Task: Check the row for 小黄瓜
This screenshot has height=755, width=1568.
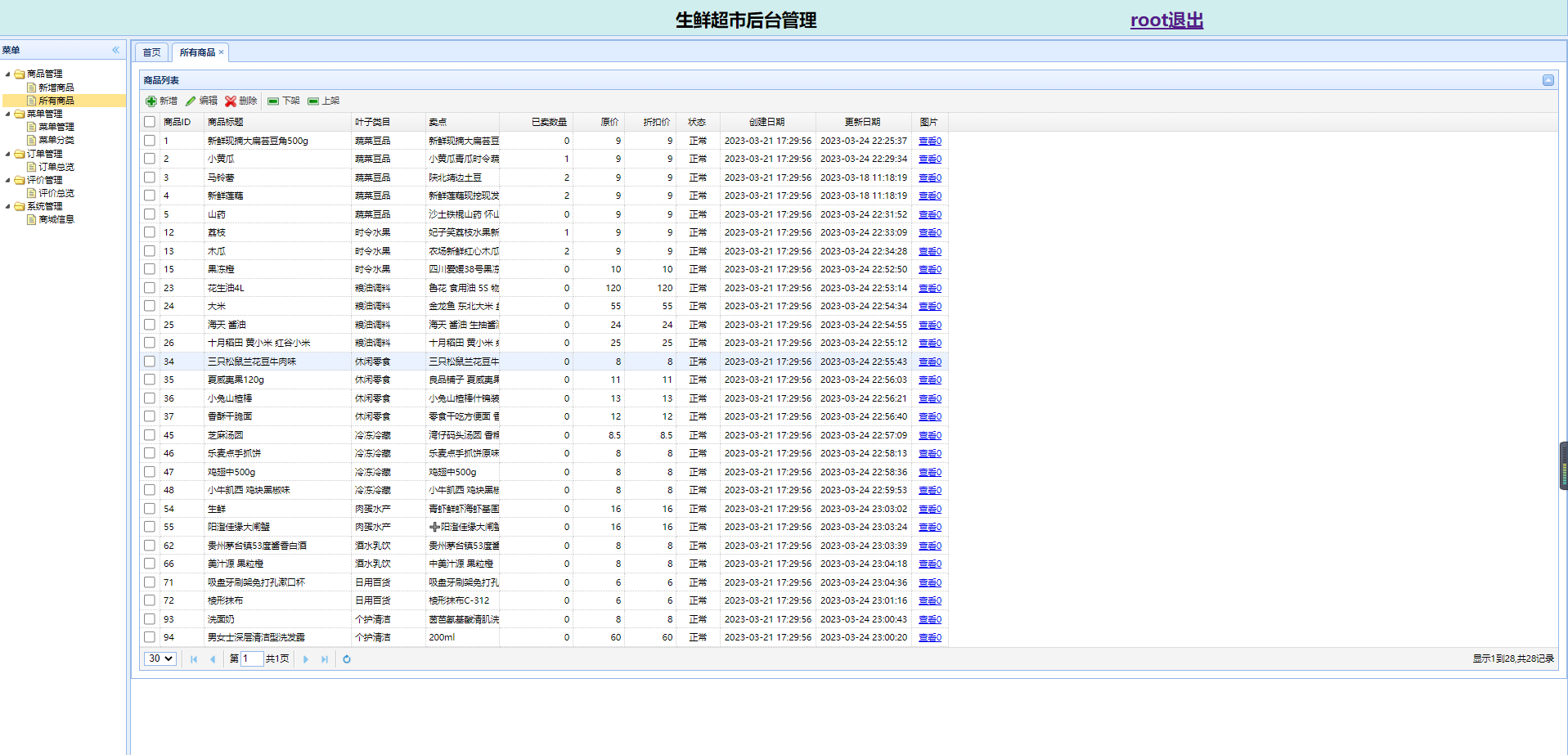Action: [150, 159]
